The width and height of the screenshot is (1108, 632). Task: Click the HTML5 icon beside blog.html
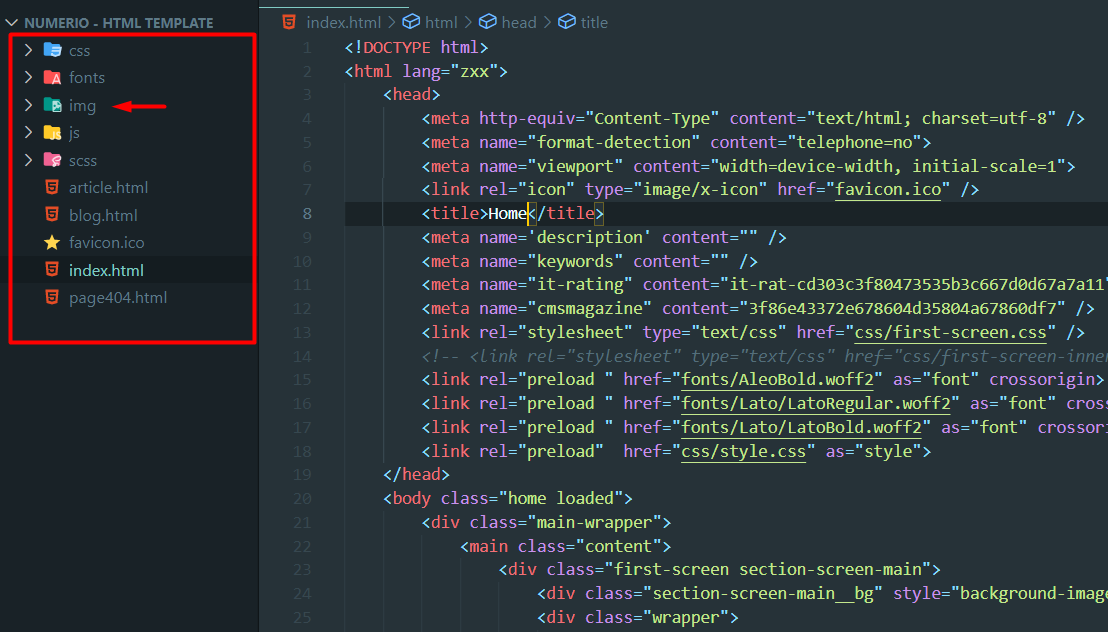pos(52,214)
